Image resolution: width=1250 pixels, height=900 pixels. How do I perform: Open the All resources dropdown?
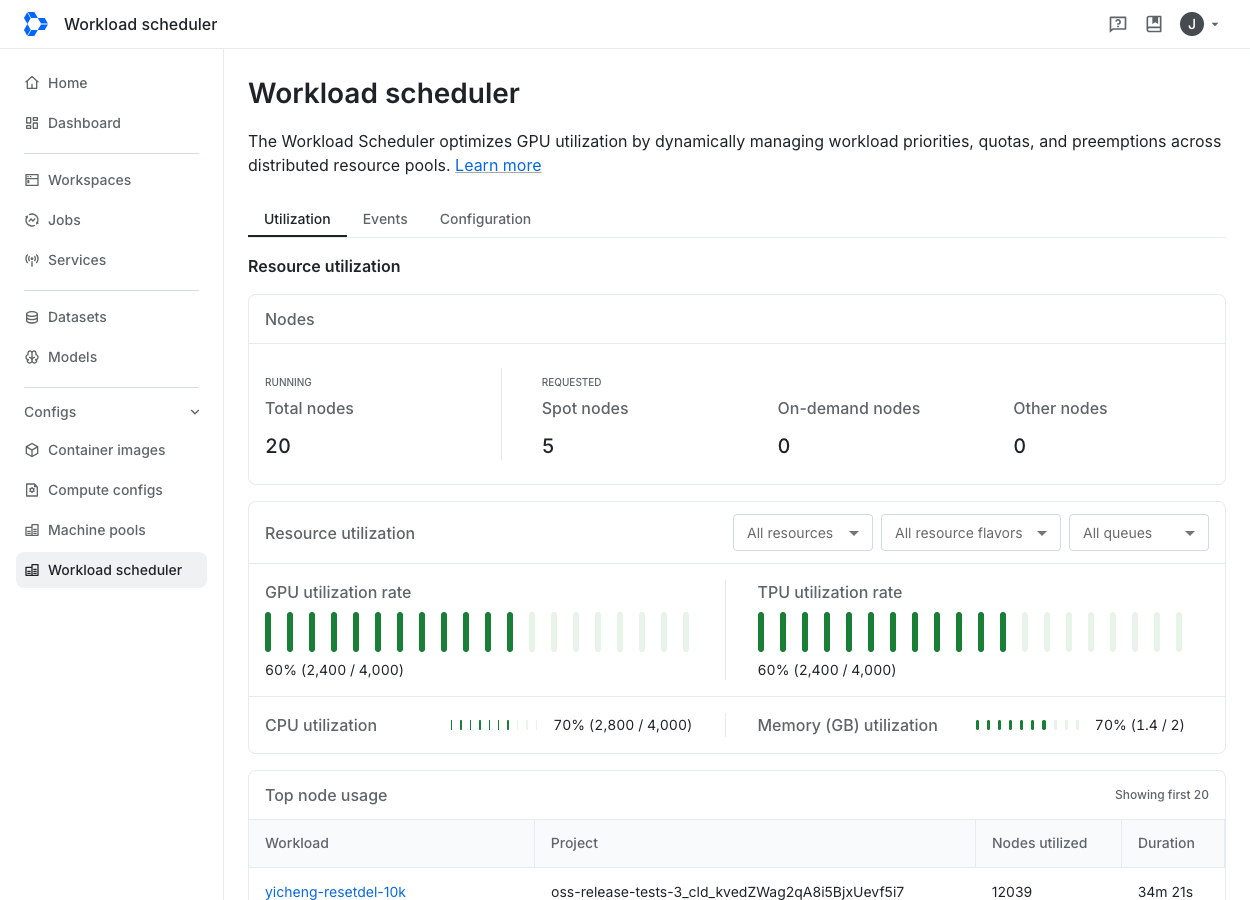tap(803, 533)
